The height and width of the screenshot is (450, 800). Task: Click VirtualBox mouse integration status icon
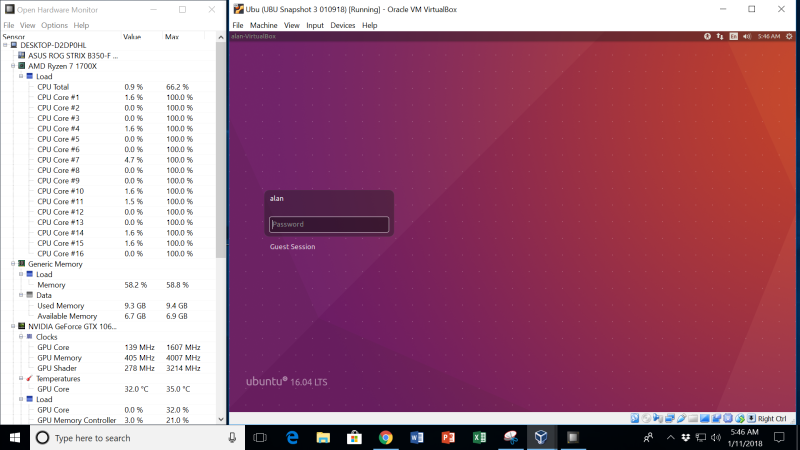(740, 418)
